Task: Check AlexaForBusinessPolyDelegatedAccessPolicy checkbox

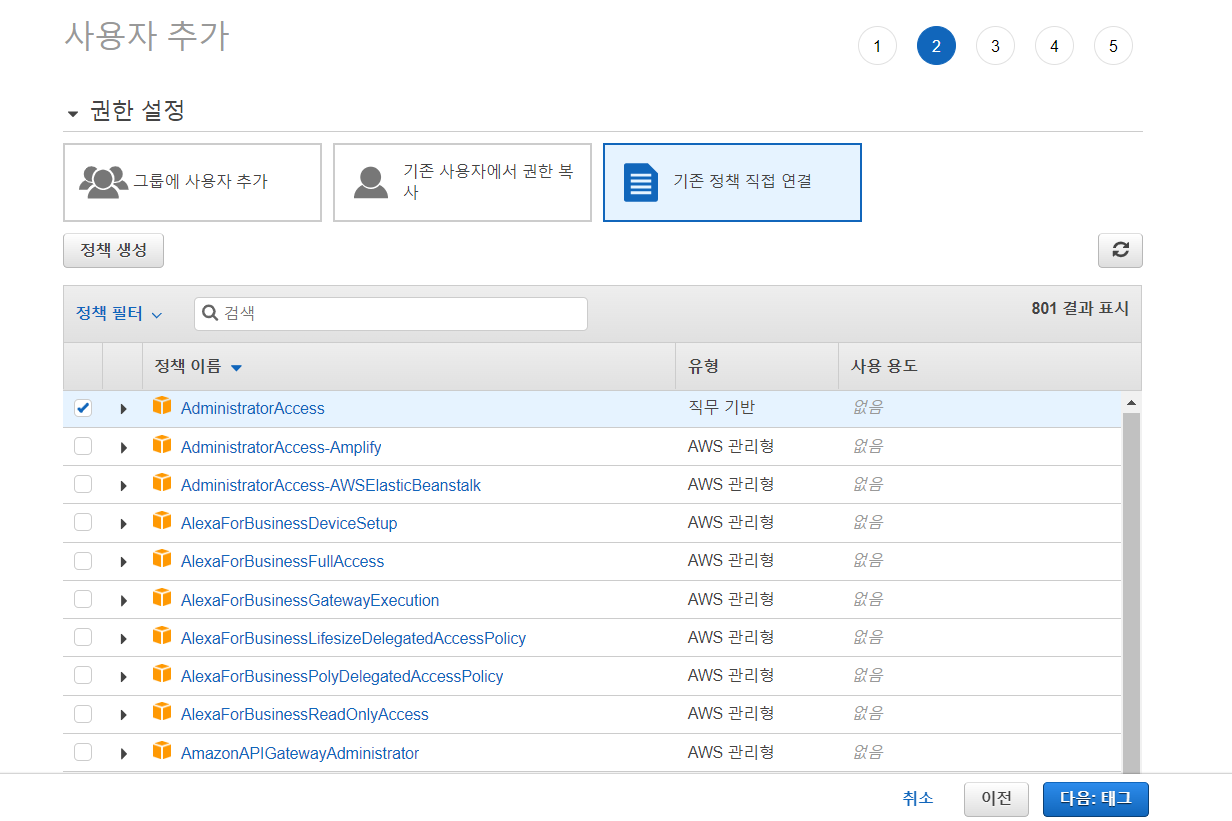Action: coord(83,675)
